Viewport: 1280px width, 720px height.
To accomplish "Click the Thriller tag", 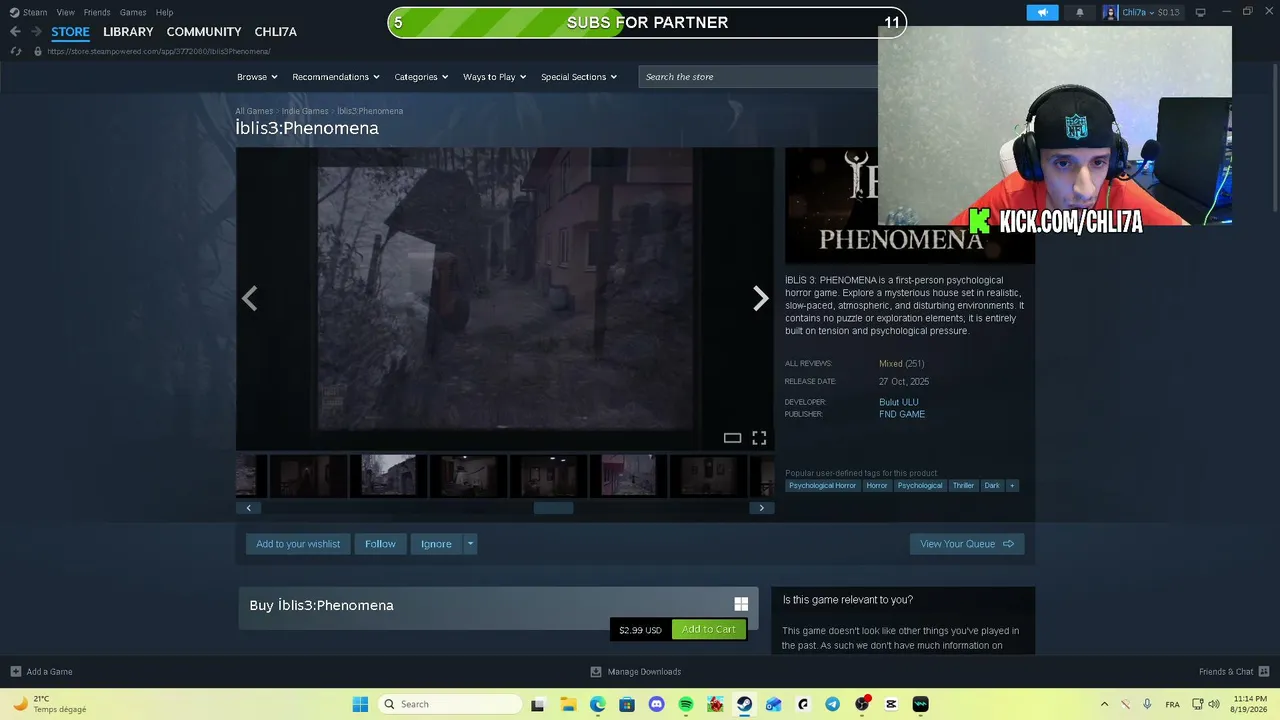I will pyautogui.click(x=963, y=486).
